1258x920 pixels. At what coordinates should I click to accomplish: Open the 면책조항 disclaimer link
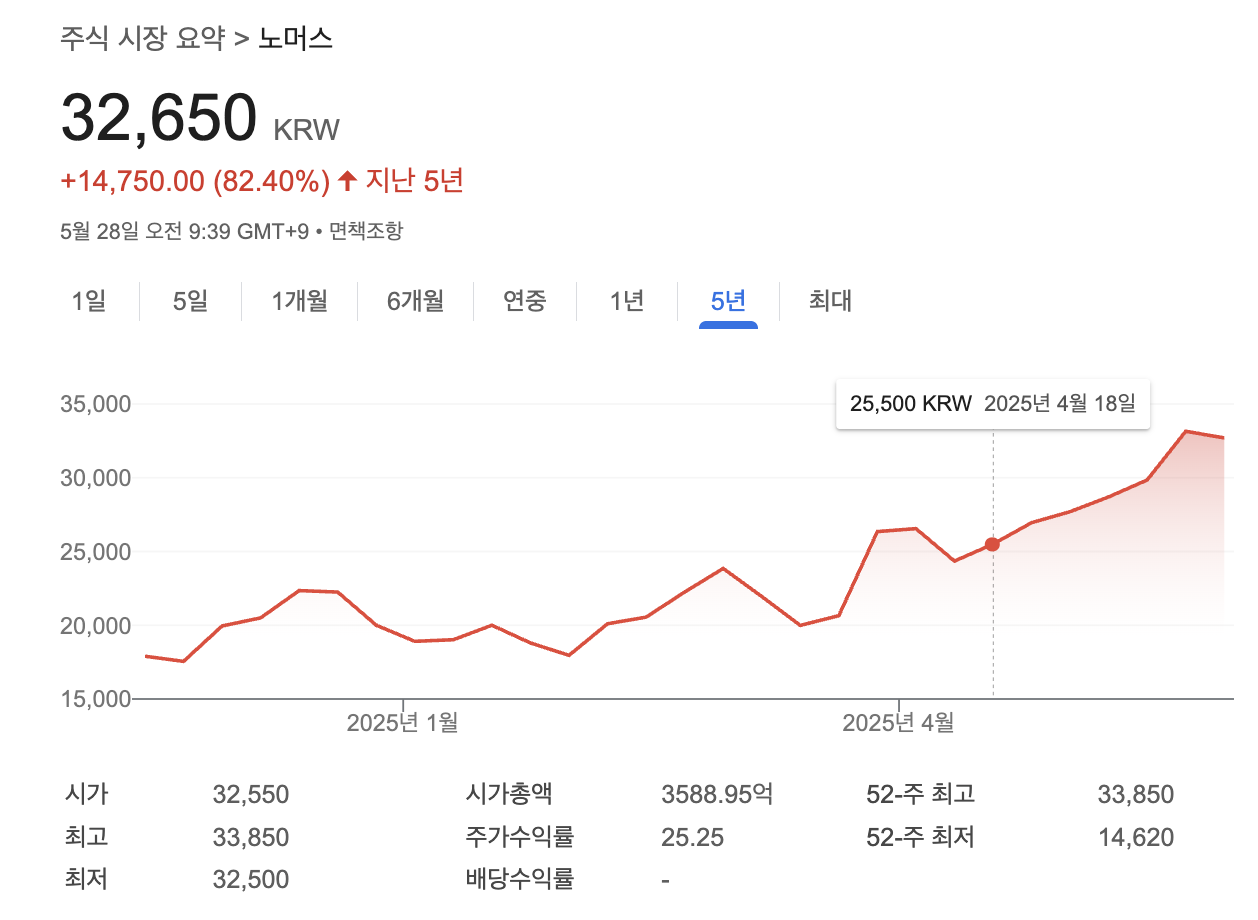[366, 231]
